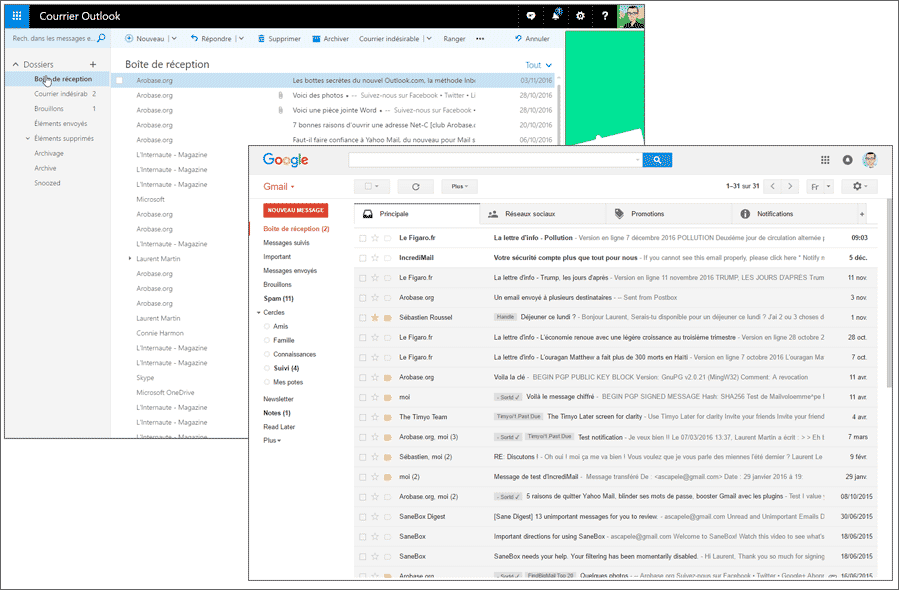Star the top Le Figaro.fr Pollution message
Screen dimensions: 899x590
(375, 237)
